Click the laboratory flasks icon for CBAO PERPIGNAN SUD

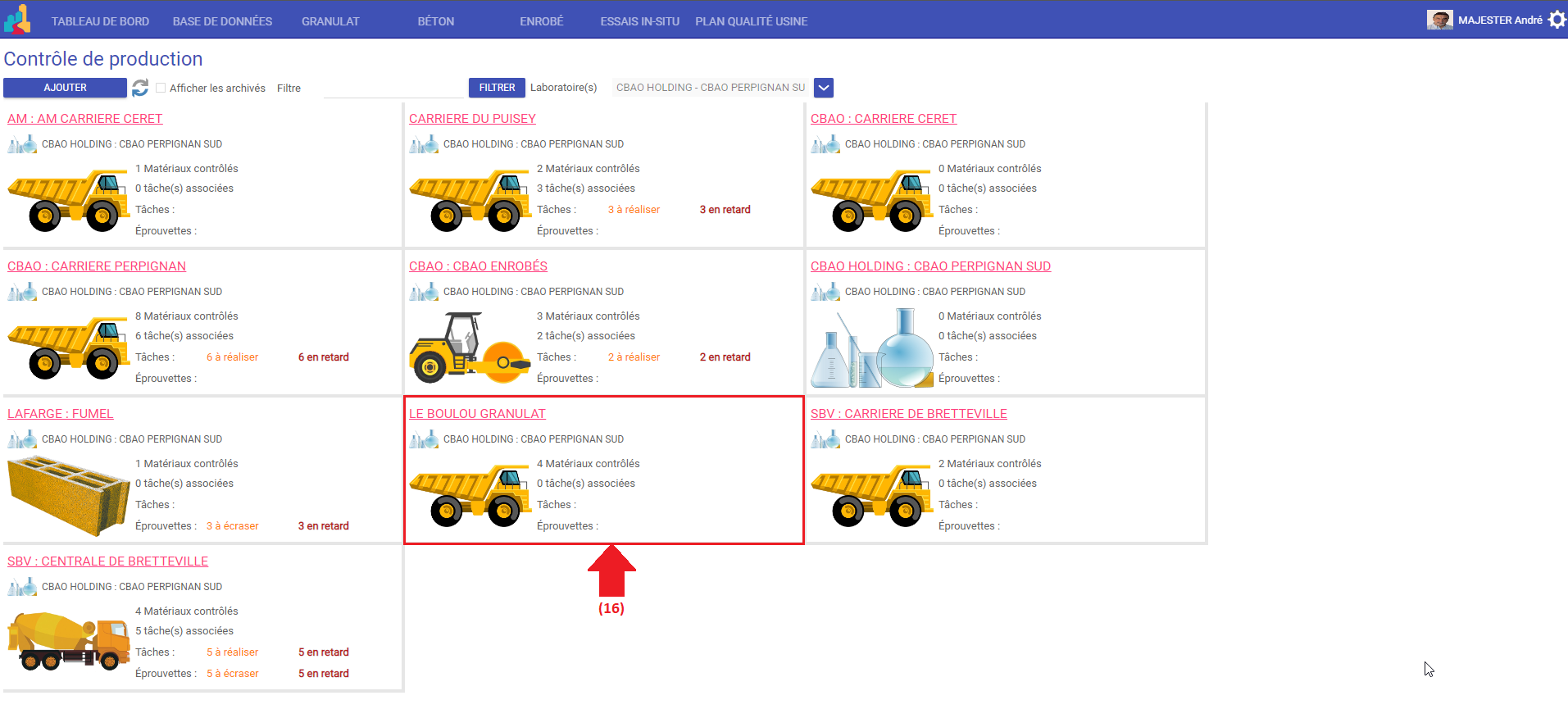click(x=871, y=348)
